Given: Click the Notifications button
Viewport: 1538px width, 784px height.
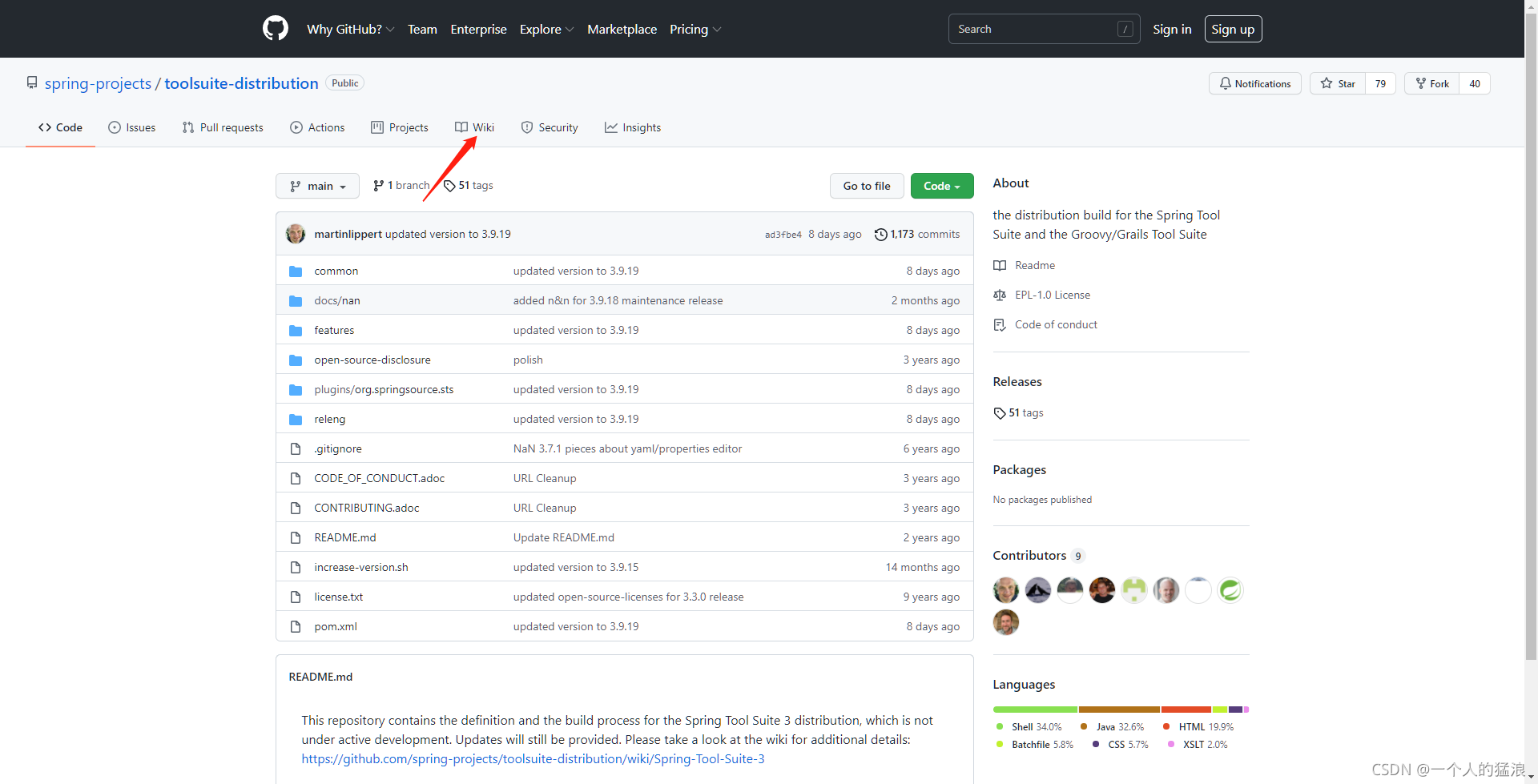Looking at the screenshot, I should click(x=1255, y=83).
